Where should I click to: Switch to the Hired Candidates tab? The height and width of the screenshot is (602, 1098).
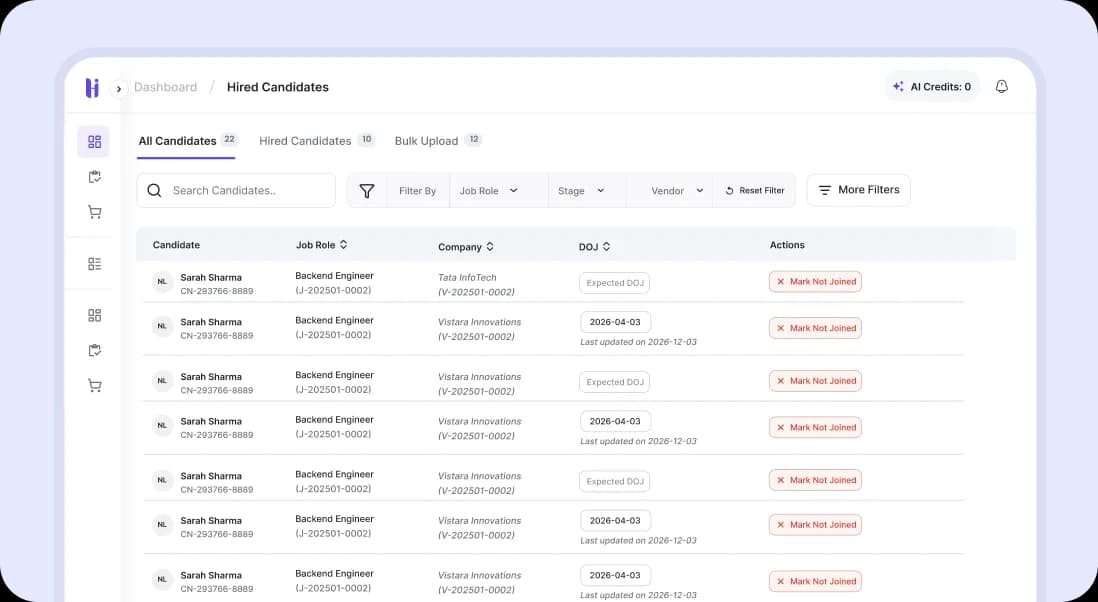tap(305, 140)
